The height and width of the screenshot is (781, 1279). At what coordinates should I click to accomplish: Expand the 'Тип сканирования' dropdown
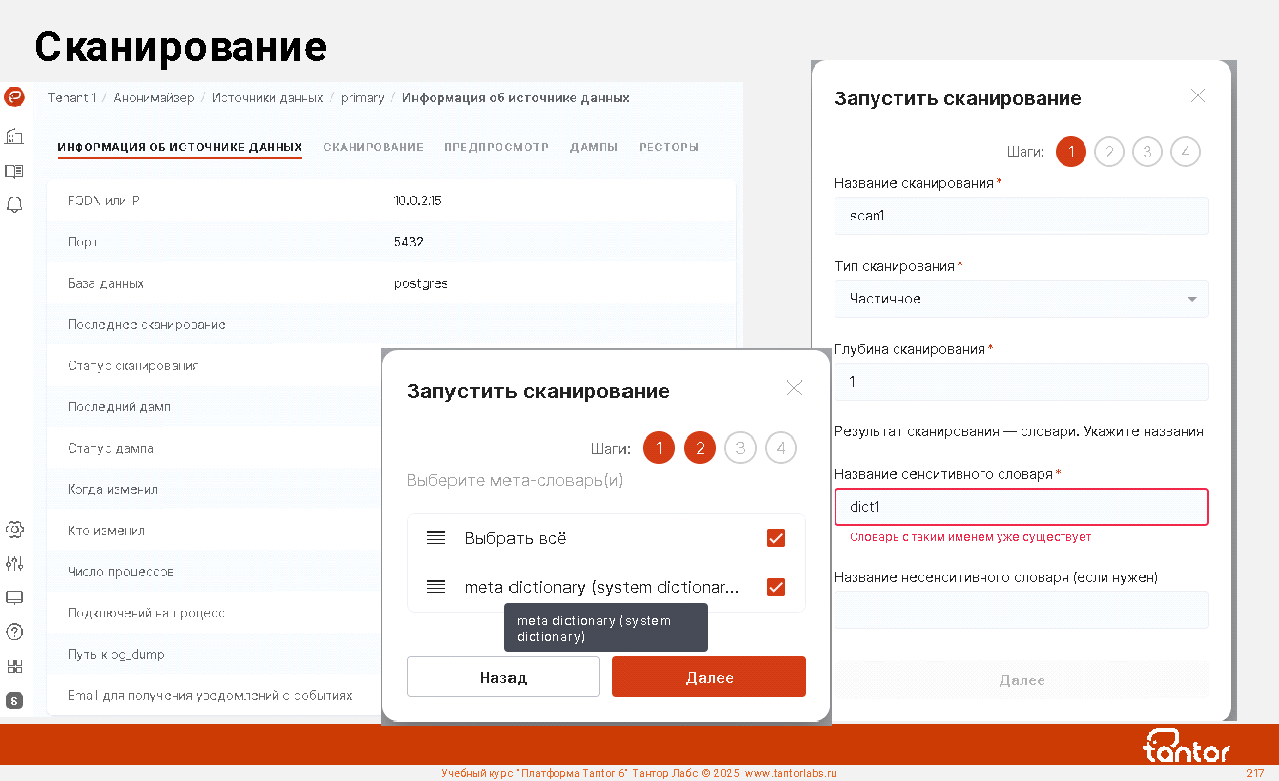1021,299
